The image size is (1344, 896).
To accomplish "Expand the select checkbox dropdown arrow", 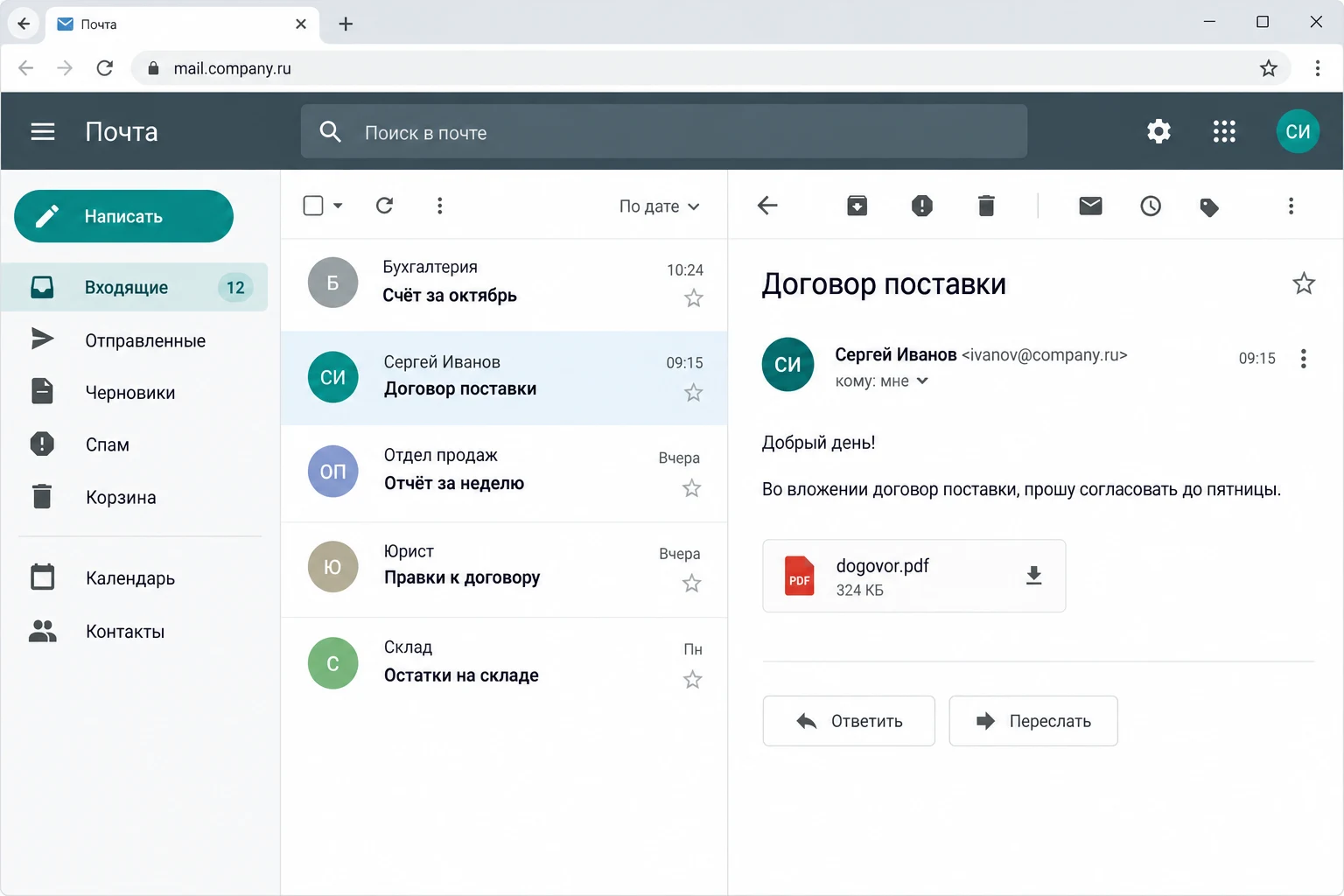I will pyautogui.click(x=338, y=206).
